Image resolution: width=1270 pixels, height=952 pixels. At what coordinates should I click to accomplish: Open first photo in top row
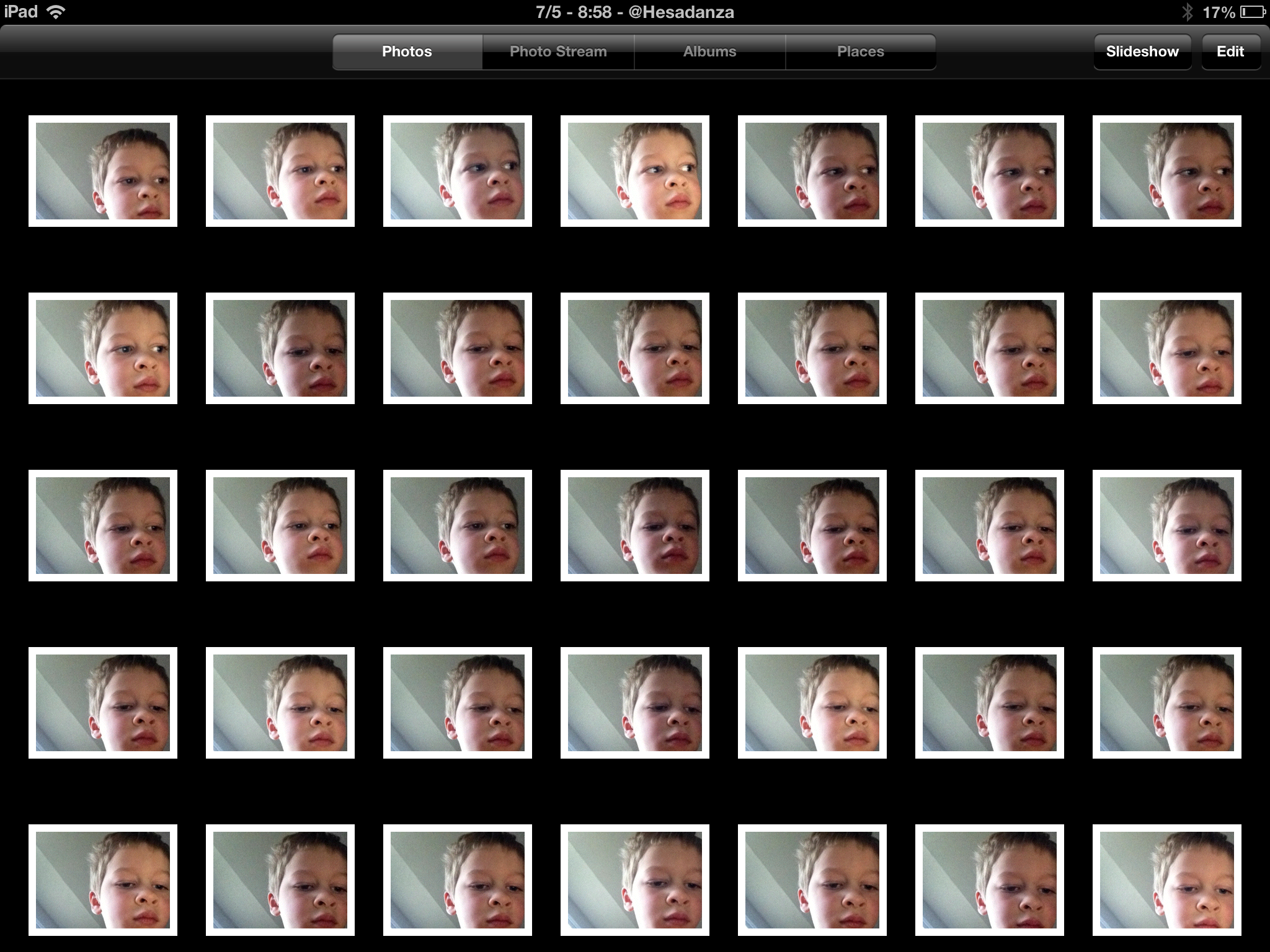coord(103,171)
